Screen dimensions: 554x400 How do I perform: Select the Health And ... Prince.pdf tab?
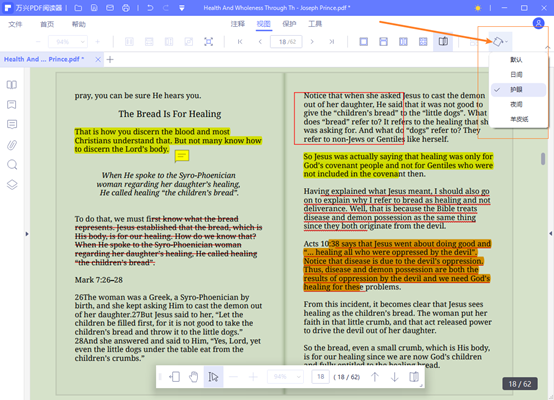coord(44,59)
